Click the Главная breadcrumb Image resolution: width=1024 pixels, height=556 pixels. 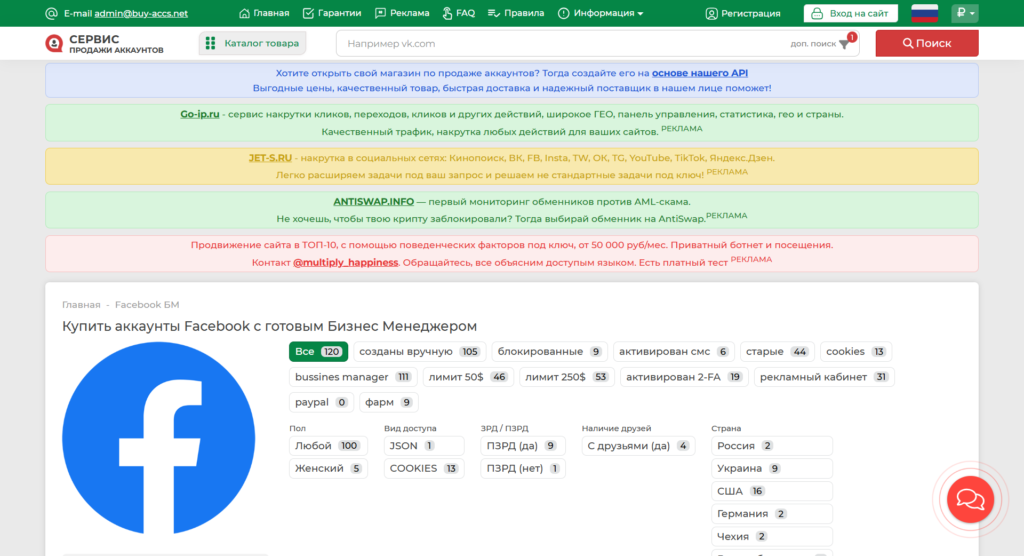(x=81, y=304)
